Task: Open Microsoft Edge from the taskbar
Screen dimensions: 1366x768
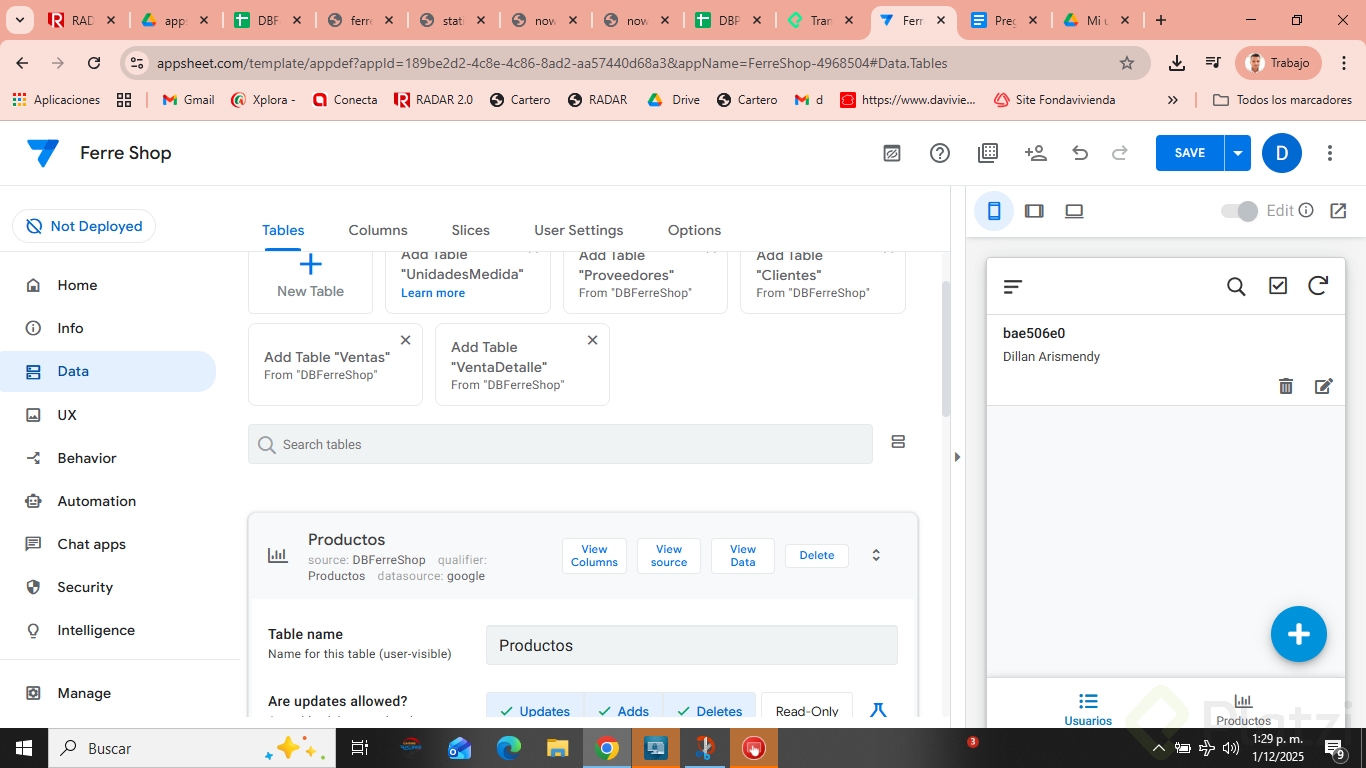Action: click(x=509, y=748)
